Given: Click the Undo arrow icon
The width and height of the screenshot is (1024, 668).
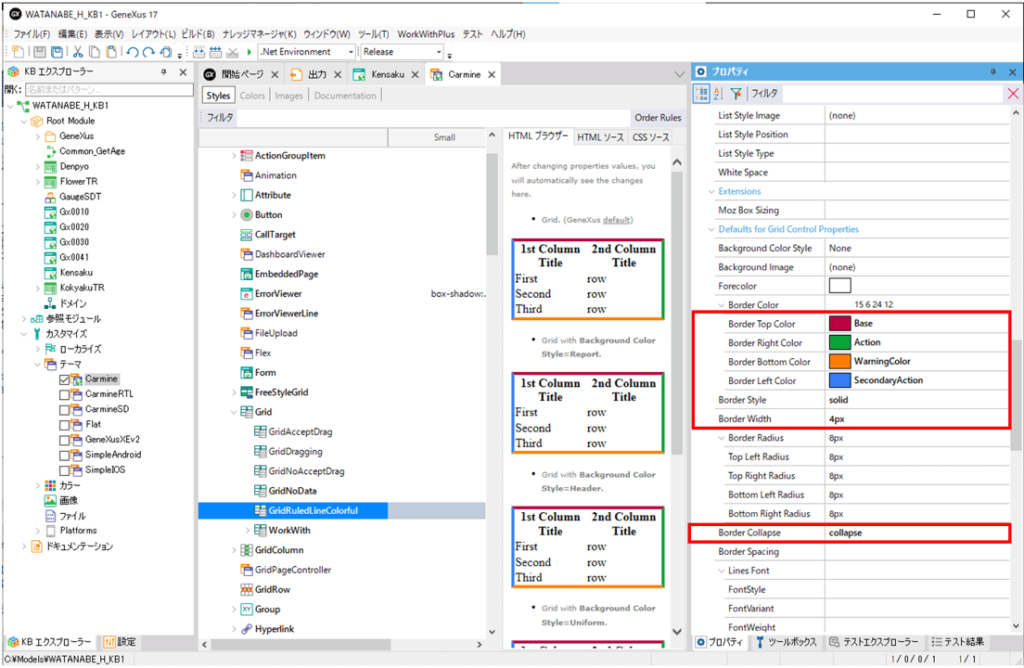Looking at the screenshot, I should tap(133, 52).
